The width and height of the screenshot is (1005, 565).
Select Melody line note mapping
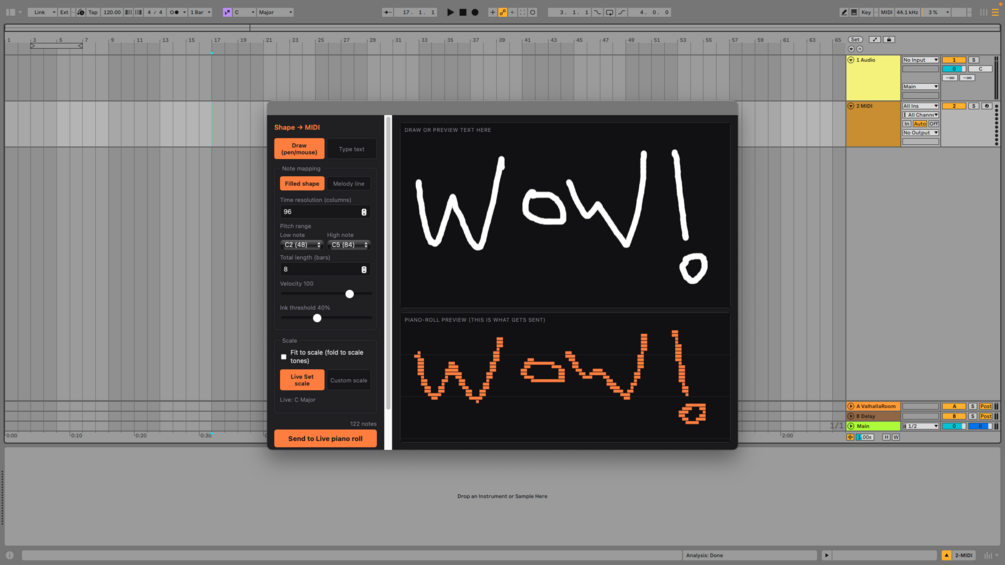click(x=349, y=183)
